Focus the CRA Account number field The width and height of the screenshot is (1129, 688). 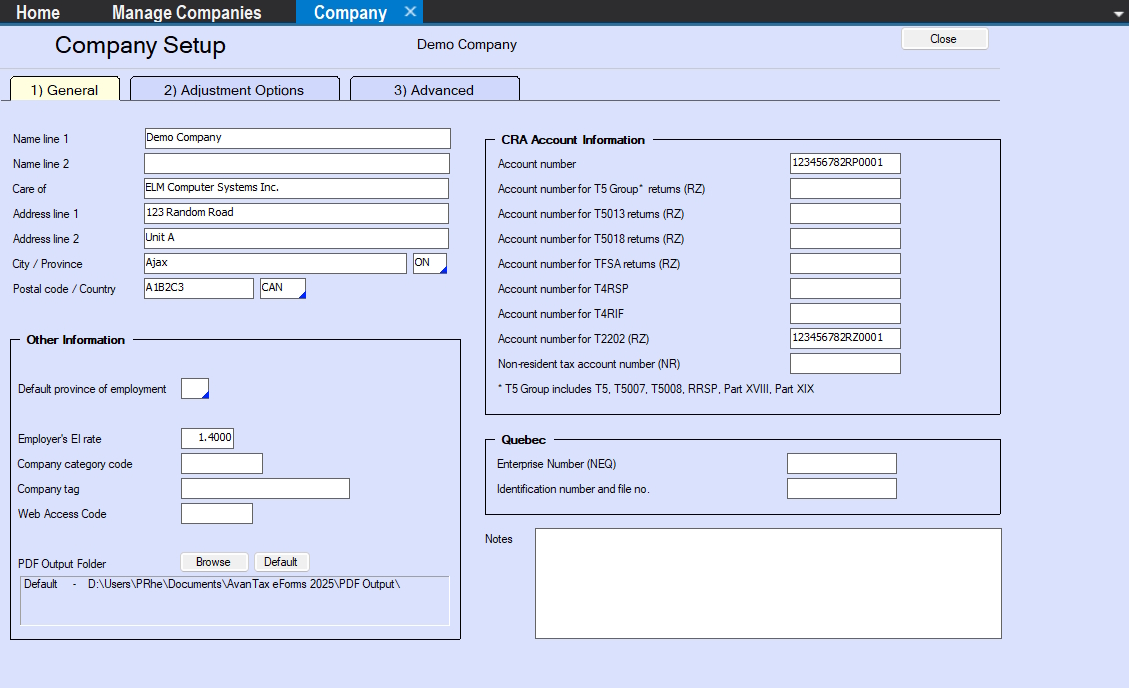click(845, 164)
